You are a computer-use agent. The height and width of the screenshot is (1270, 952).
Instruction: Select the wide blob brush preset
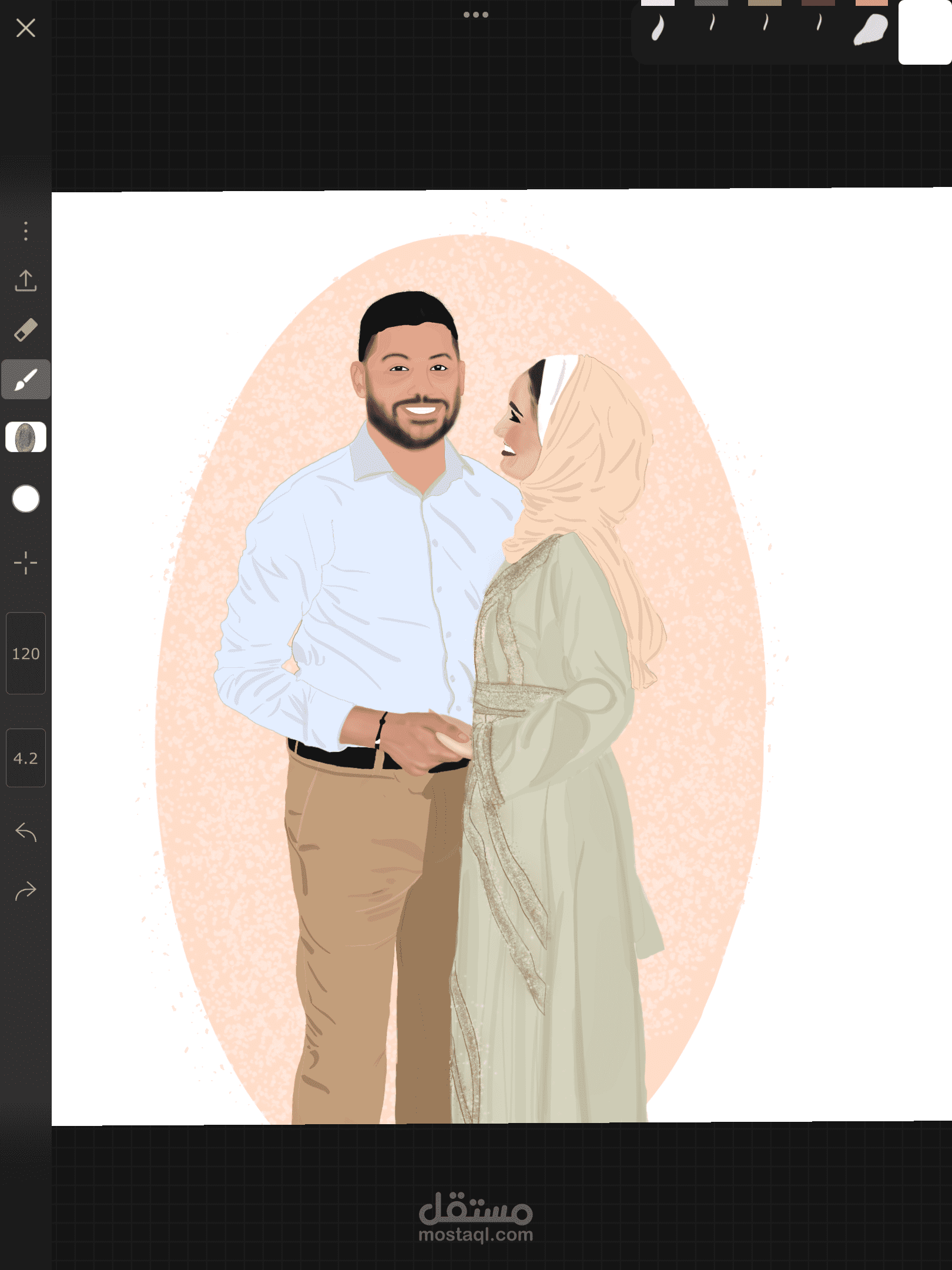871,29
